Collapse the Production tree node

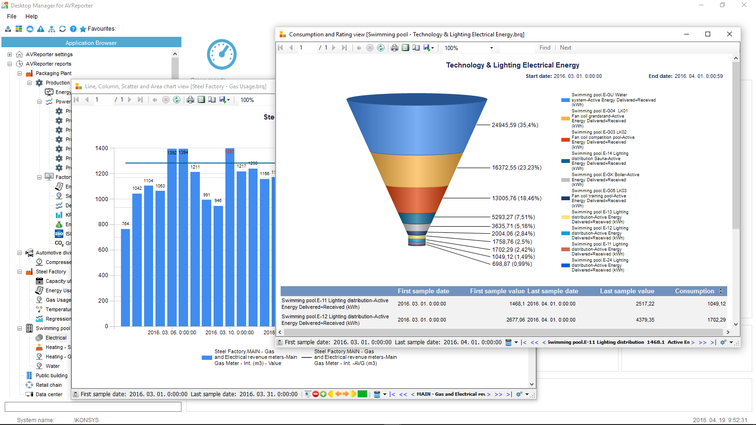click(x=29, y=82)
